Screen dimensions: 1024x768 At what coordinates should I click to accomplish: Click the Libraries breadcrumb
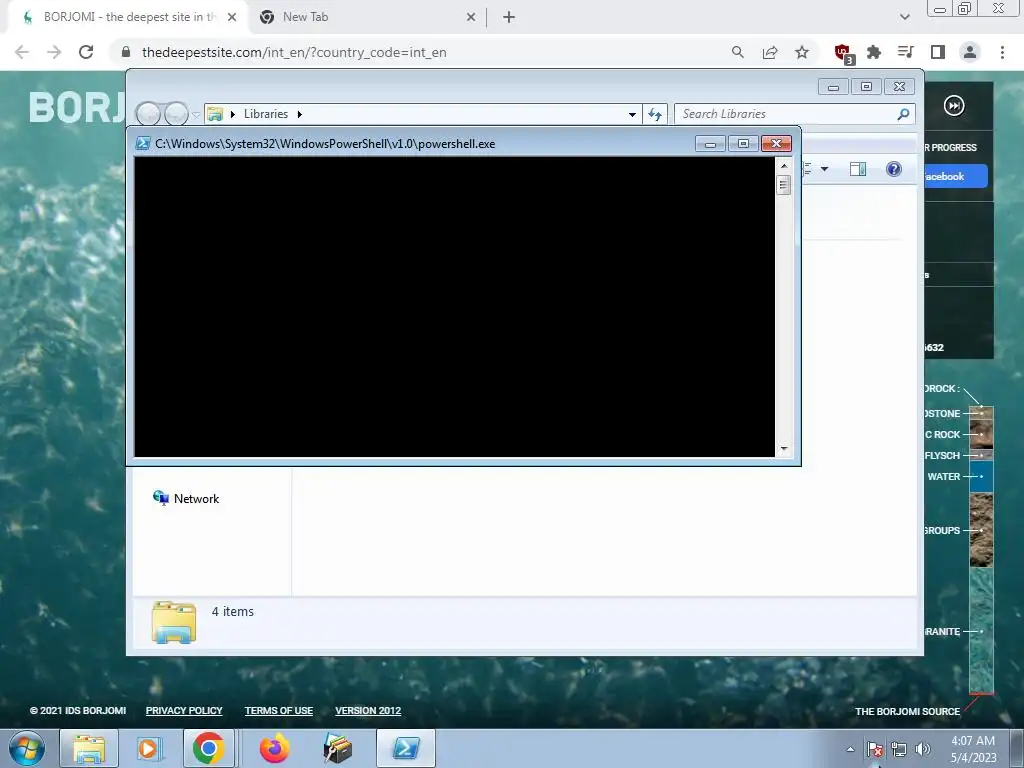coord(266,114)
